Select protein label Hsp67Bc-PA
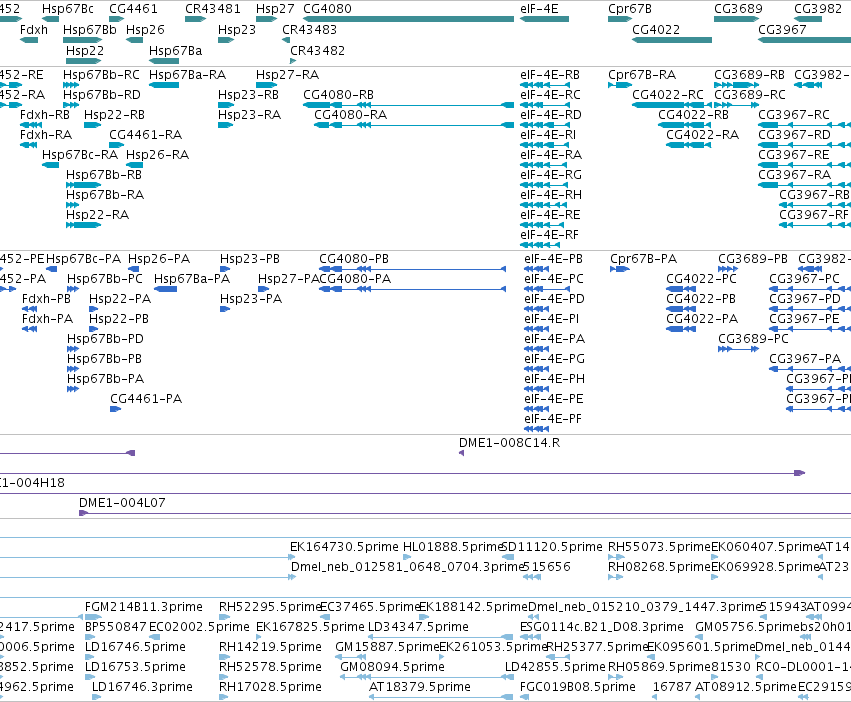851x702 pixels. (x=84, y=259)
